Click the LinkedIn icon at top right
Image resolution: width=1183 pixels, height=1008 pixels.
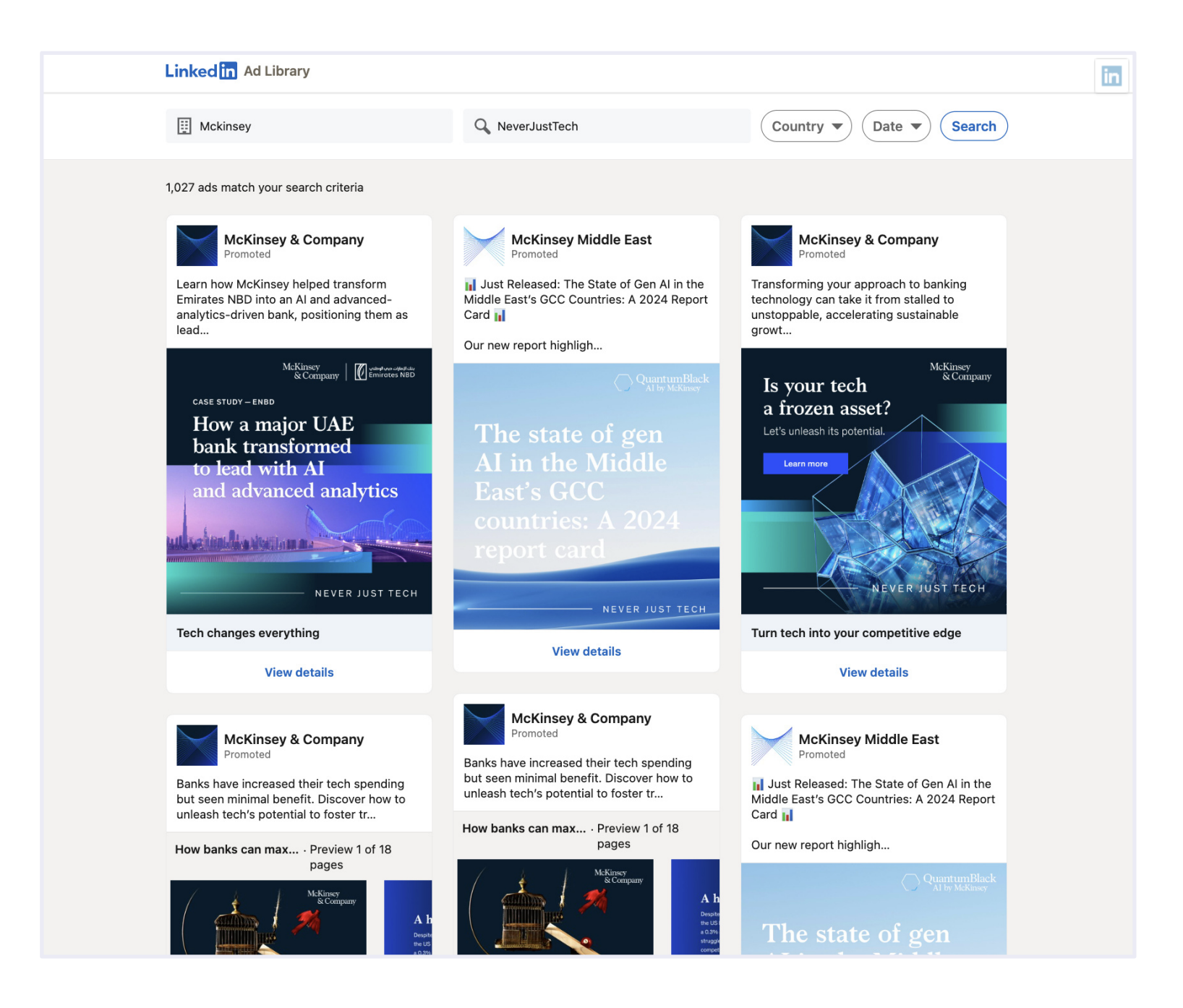pos(1111,75)
